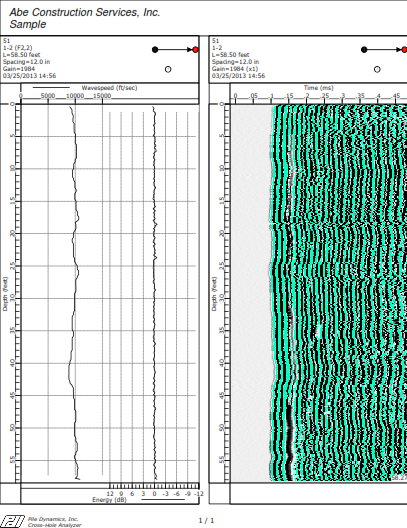
Task: Click the 15000 wavespeed axis value
Action: click(102, 96)
